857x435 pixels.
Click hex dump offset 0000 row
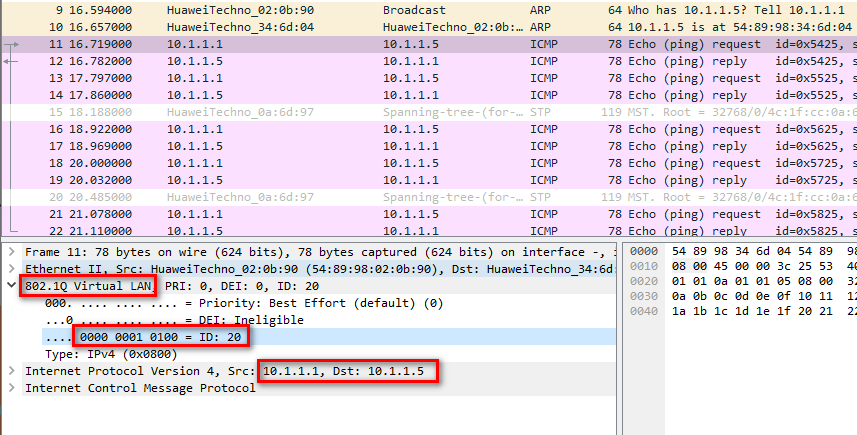click(x=743, y=251)
